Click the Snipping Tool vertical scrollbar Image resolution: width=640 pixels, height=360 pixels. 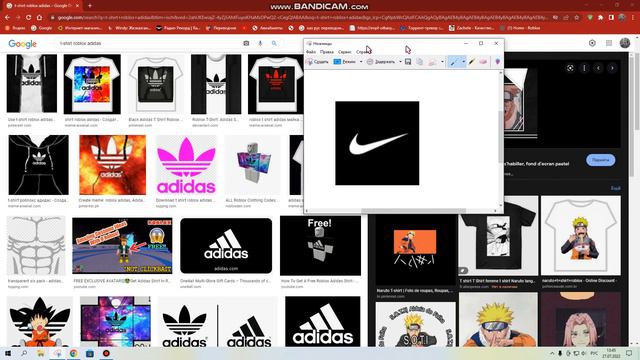click(501, 137)
